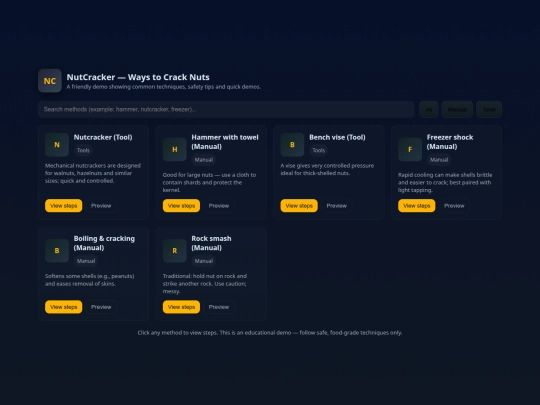View steps for Boiling & cracking

pos(64,307)
